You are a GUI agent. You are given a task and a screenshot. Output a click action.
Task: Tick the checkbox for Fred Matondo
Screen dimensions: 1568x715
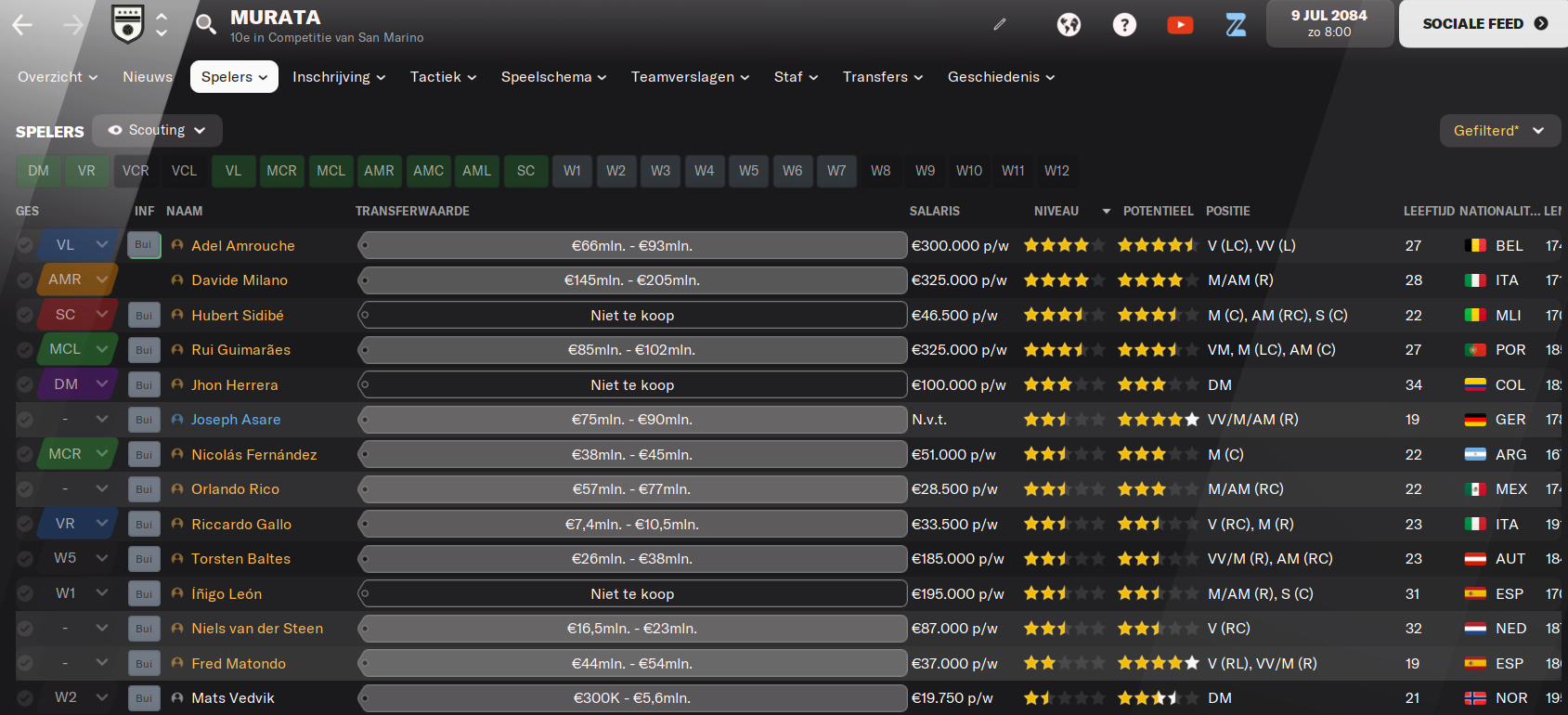pyautogui.click(x=25, y=663)
